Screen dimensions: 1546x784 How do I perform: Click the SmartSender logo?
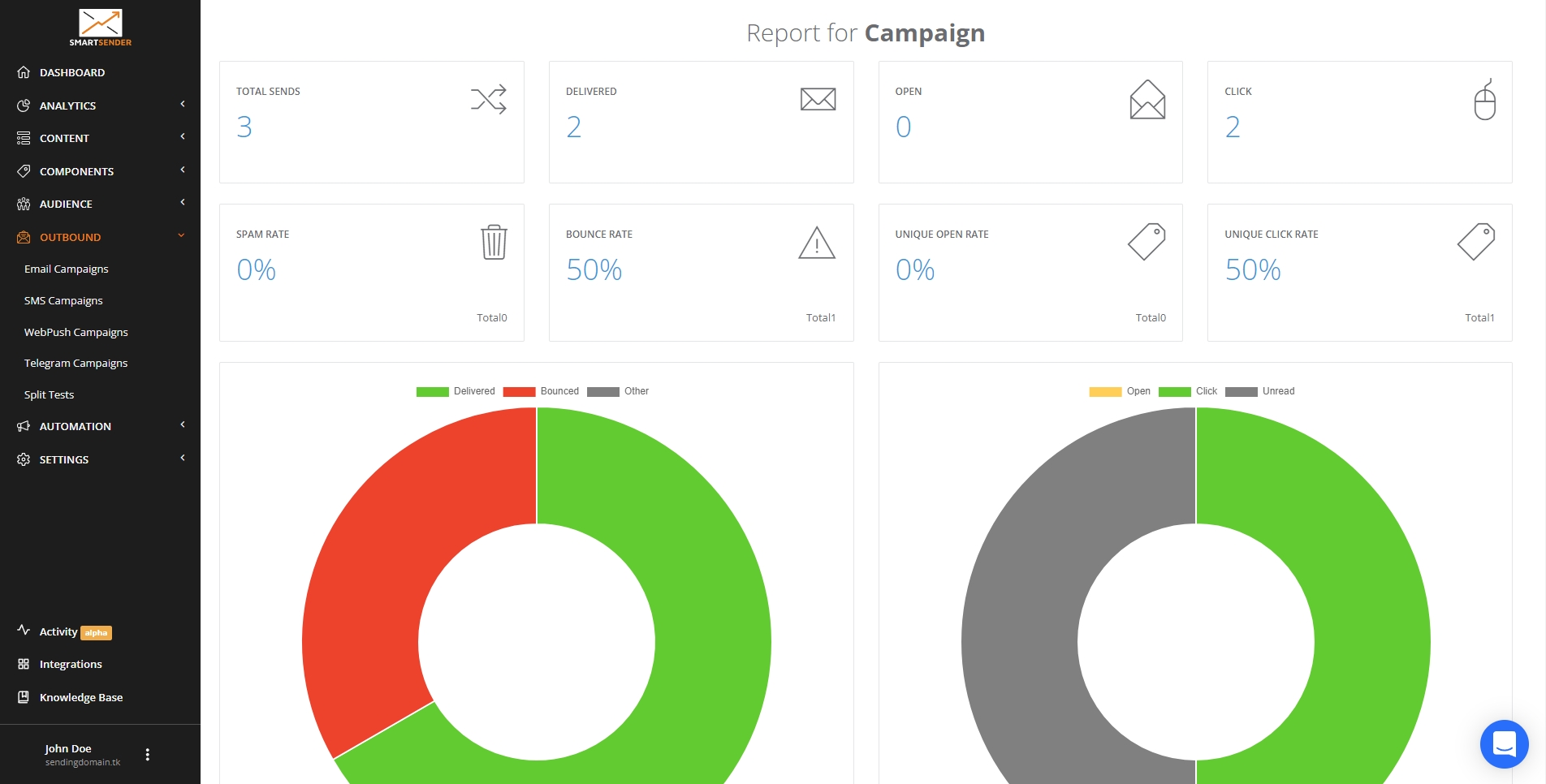(x=100, y=28)
